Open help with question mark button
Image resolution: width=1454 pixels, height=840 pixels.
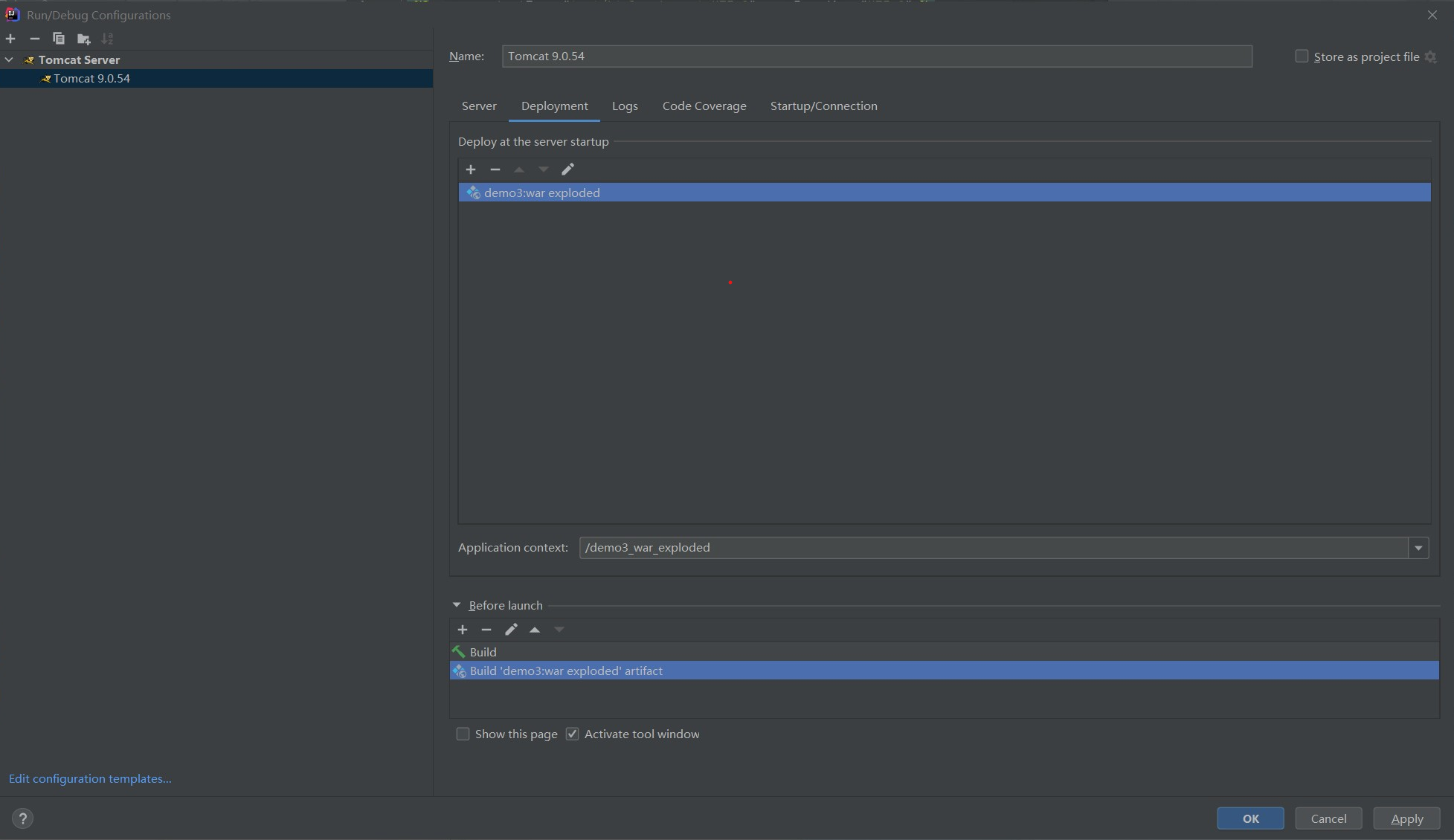click(23, 818)
